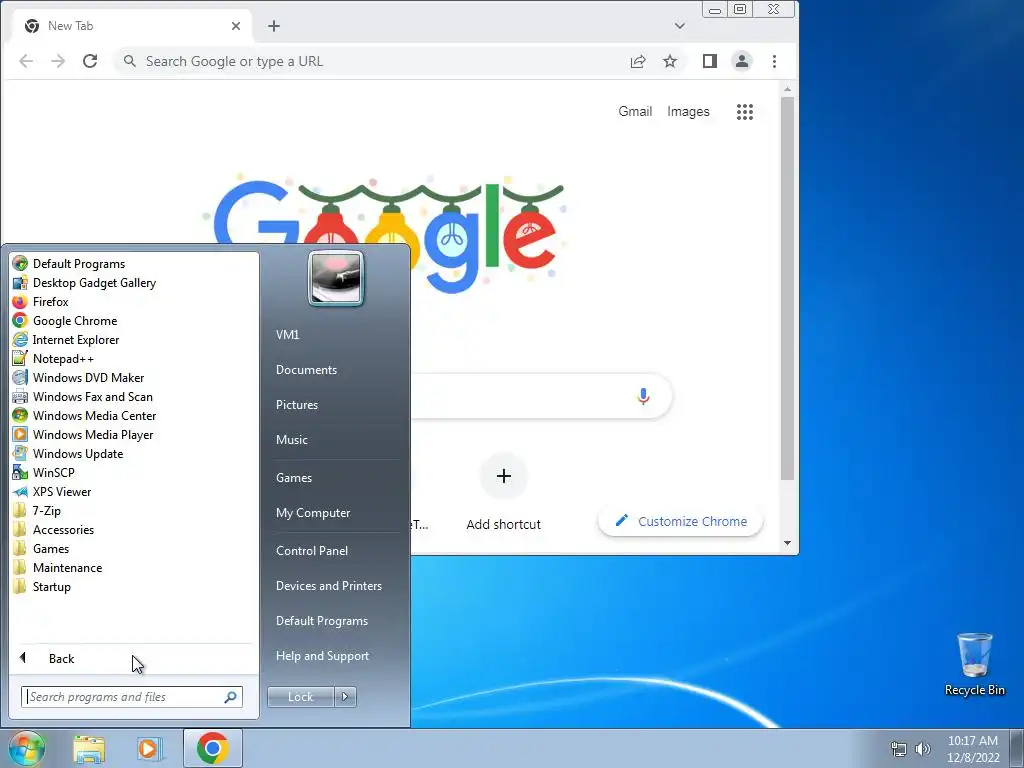Share this page from the address bar

tap(638, 61)
